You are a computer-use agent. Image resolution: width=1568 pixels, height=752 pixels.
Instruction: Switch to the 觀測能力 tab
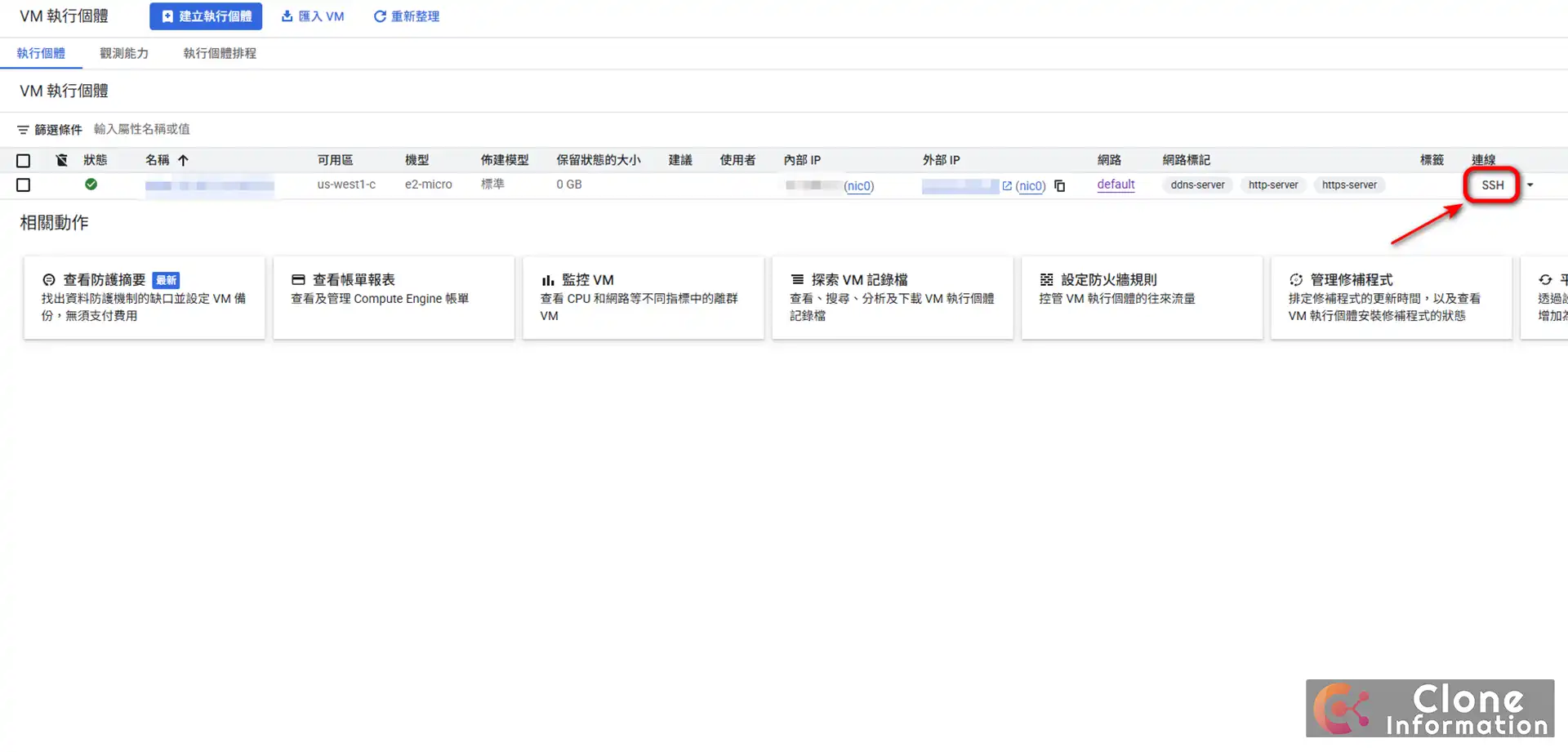click(123, 53)
